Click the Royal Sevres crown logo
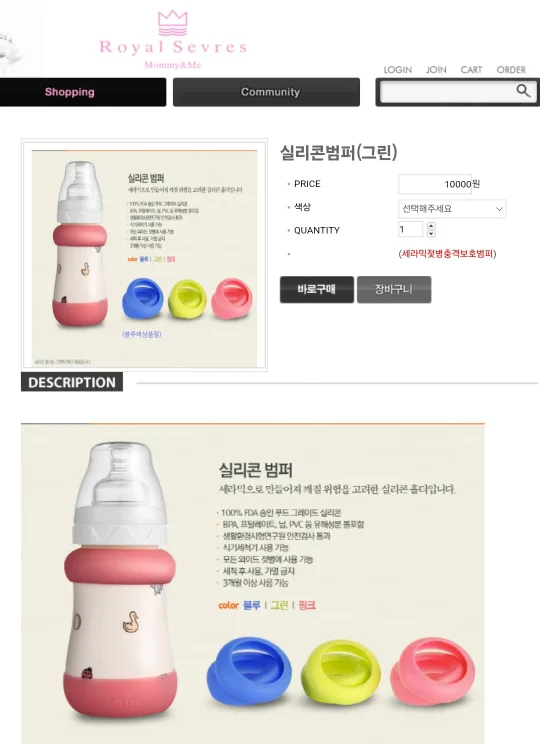Screen dimensions: 540x744 pyautogui.click(x=173, y=24)
